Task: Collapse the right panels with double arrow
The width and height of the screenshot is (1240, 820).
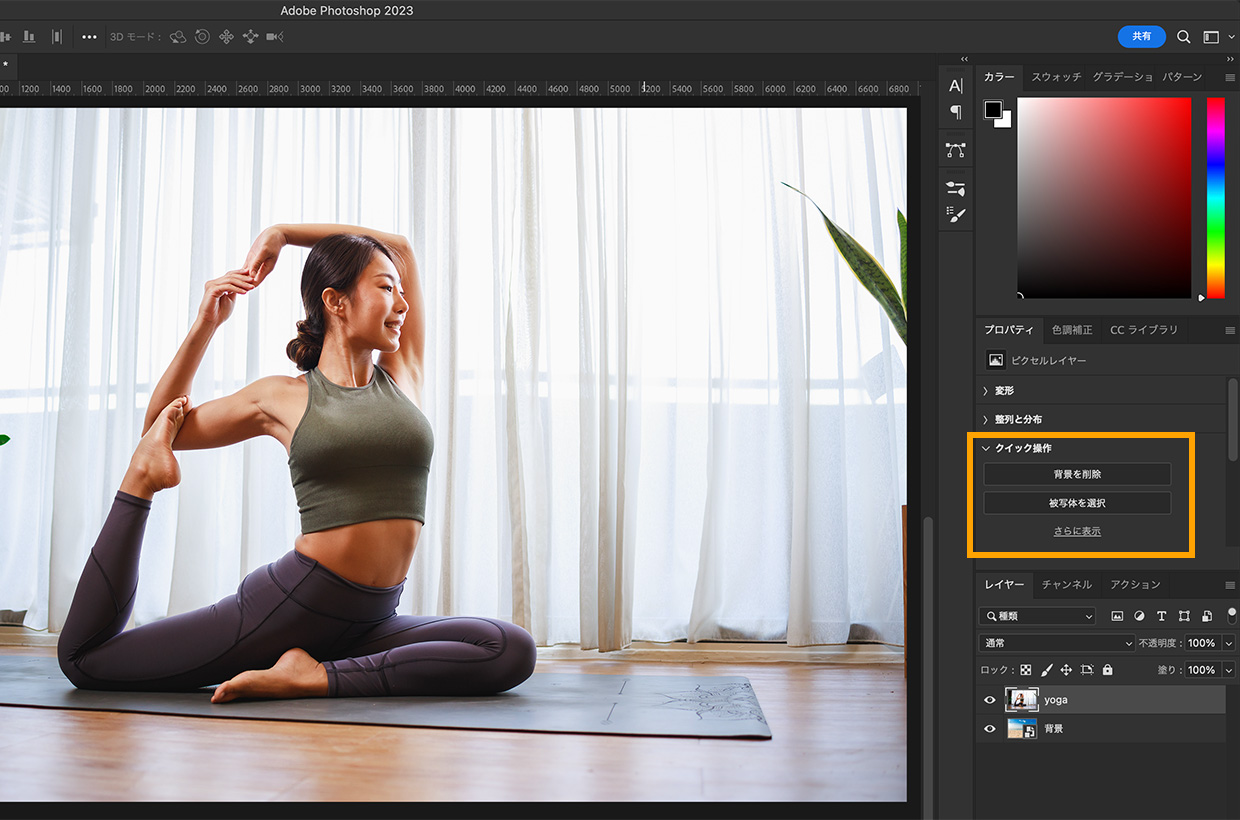Action: click(x=1228, y=59)
